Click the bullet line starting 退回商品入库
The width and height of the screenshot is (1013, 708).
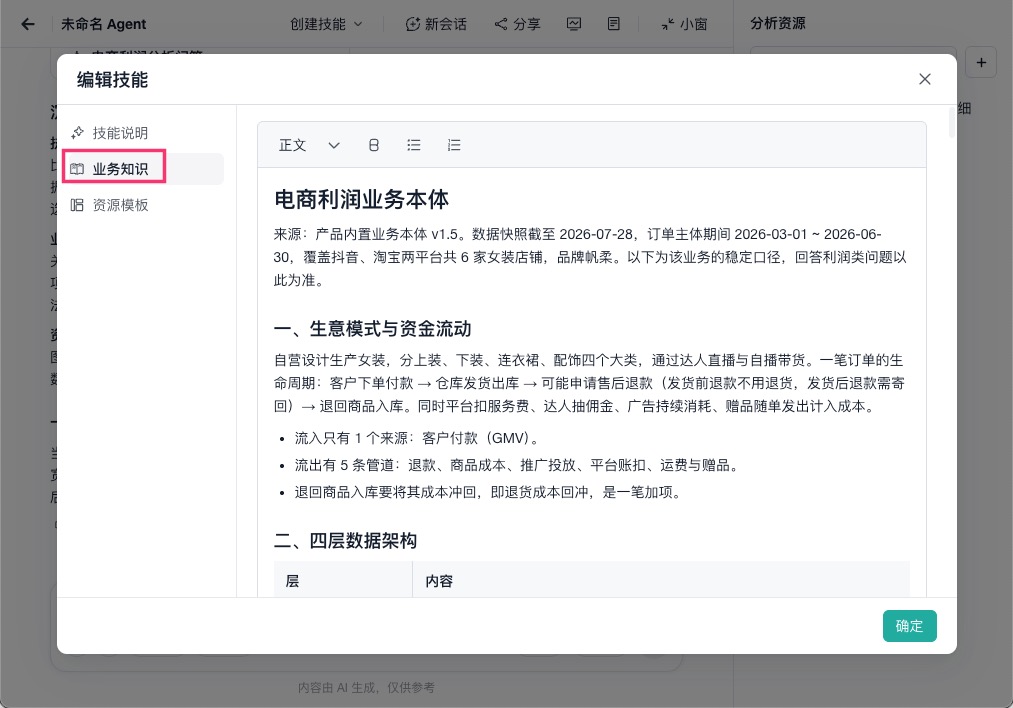click(x=488, y=492)
